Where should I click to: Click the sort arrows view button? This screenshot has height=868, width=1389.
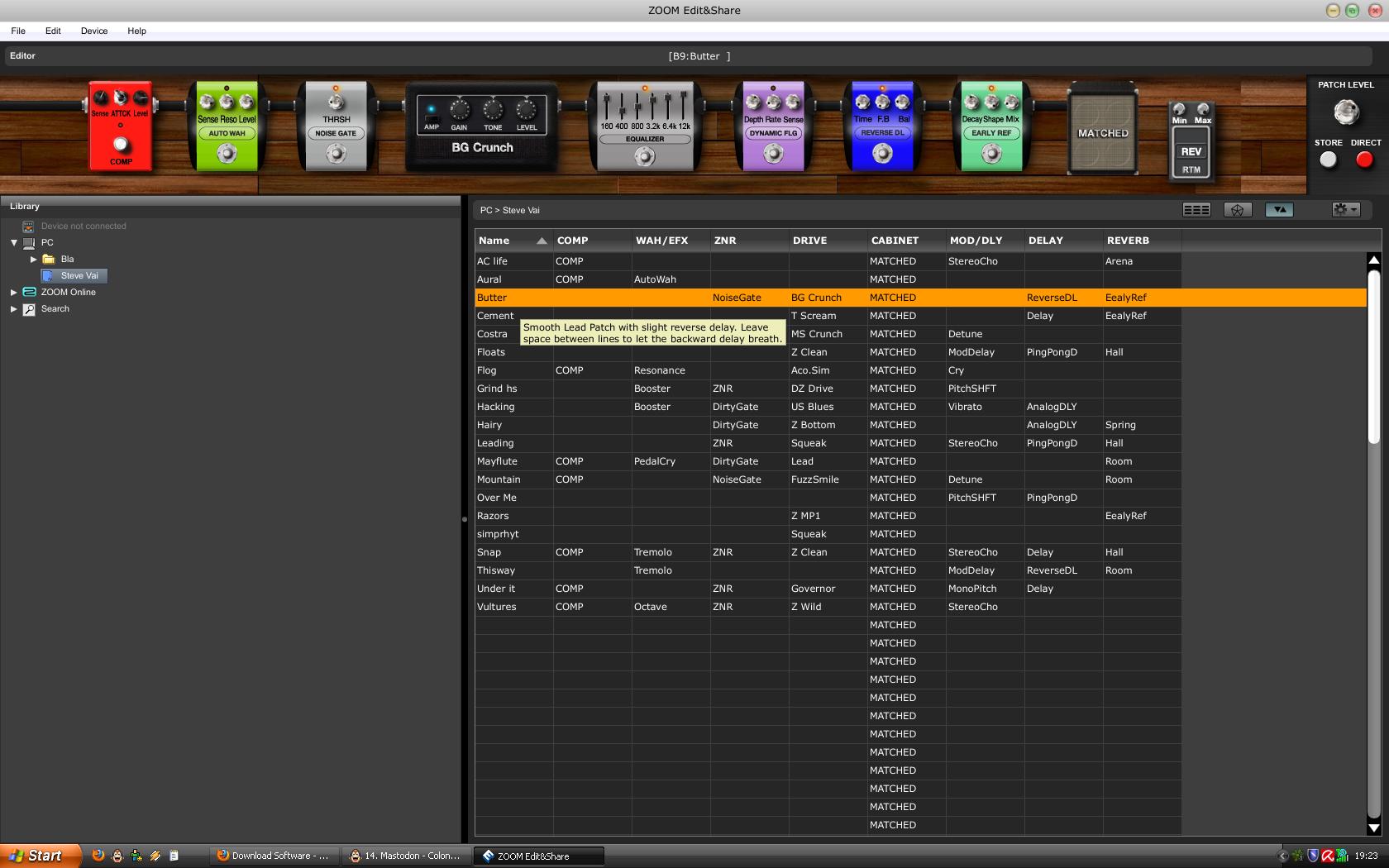click(1279, 210)
